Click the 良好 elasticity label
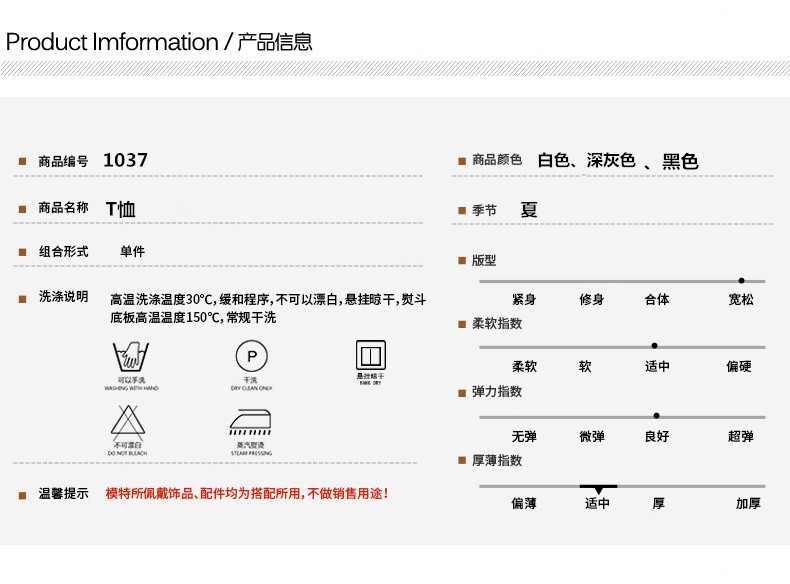Image resolution: width=790 pixels, height=584 pixels. pos(657,436)
